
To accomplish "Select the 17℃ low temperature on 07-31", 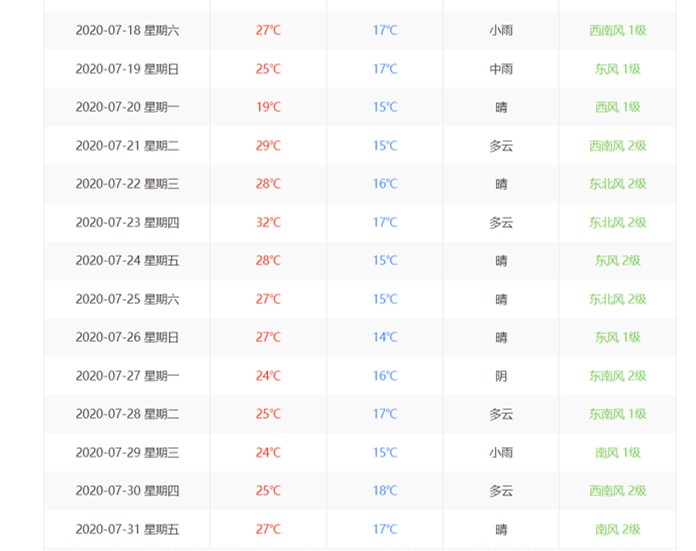I will 385,529.
